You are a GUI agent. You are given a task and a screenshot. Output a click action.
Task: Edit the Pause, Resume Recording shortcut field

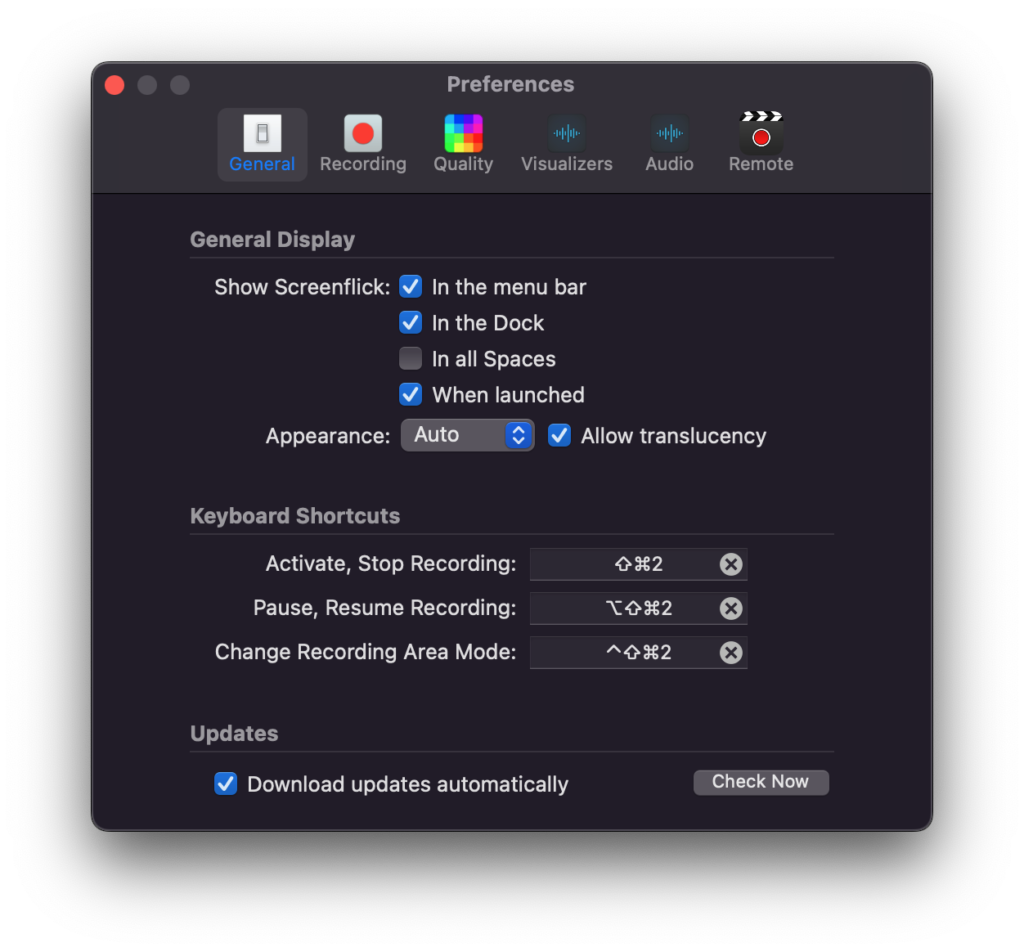(638, 608)
